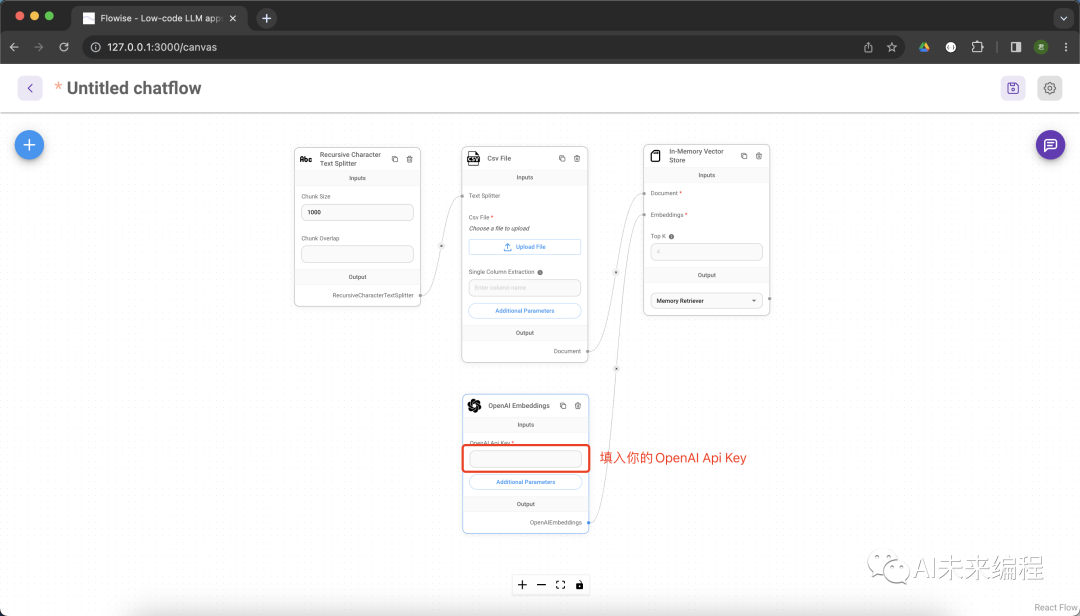
Task: Open the purple chat message button
Action: [x=1050, y=145]
